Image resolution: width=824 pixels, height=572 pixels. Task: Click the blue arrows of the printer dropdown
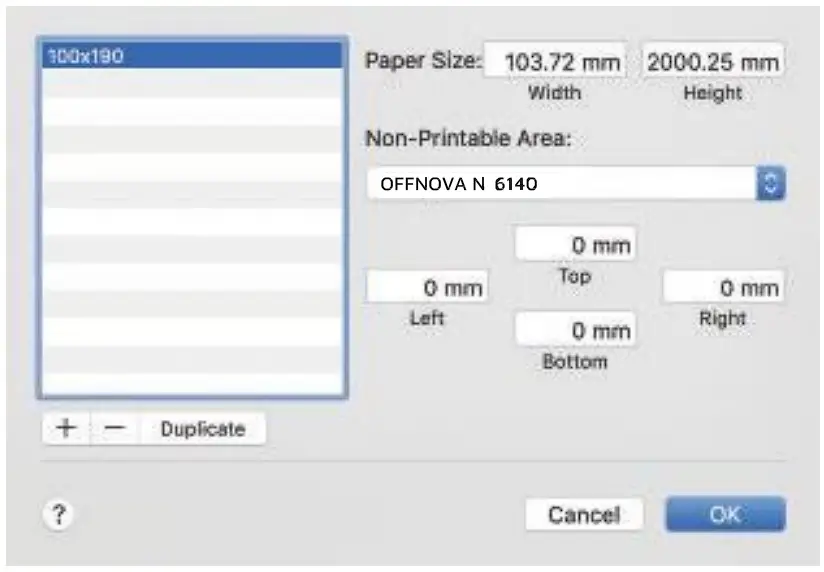(x=772, y=184)
